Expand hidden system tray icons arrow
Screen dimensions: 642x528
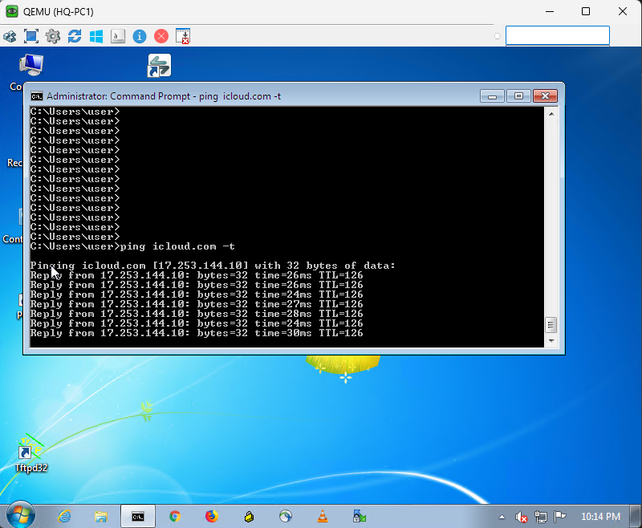[502, 516]
